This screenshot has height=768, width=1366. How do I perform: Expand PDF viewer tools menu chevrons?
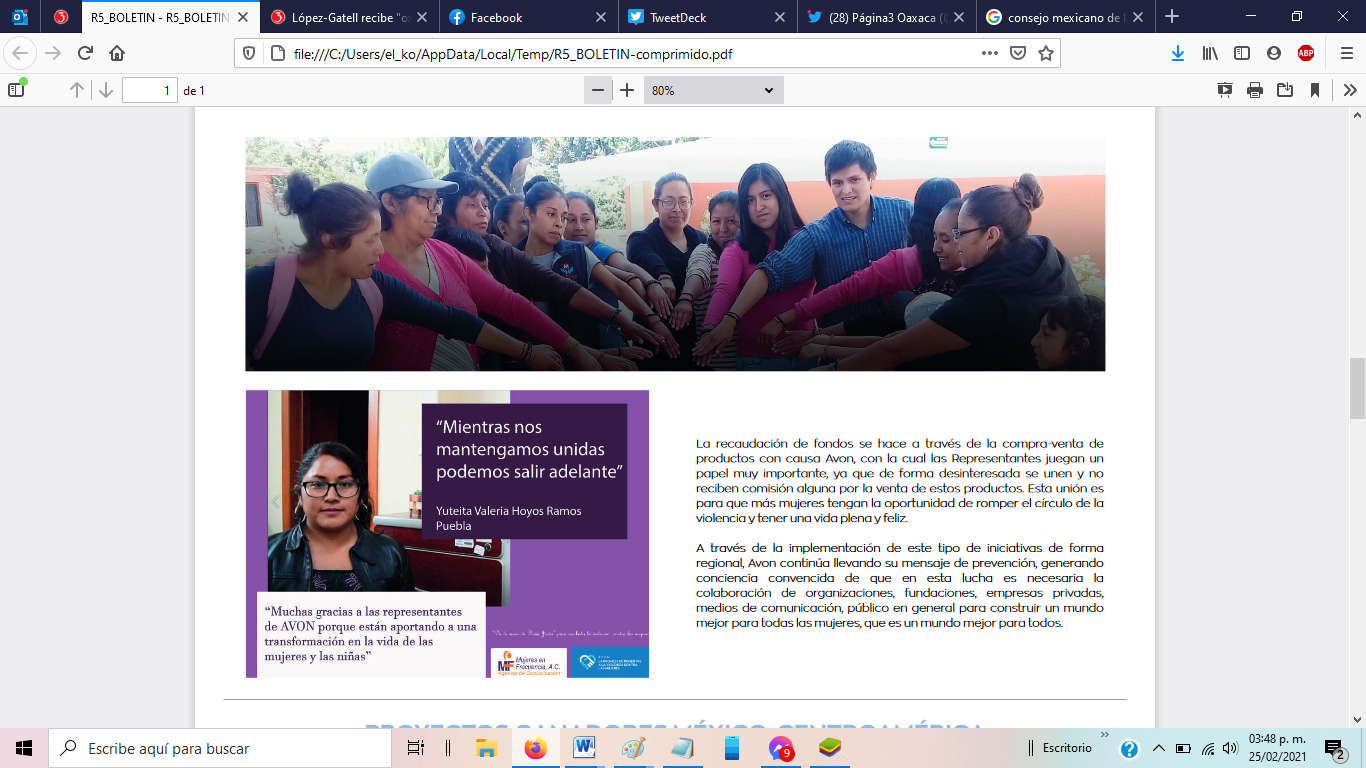click(1350, 90)
